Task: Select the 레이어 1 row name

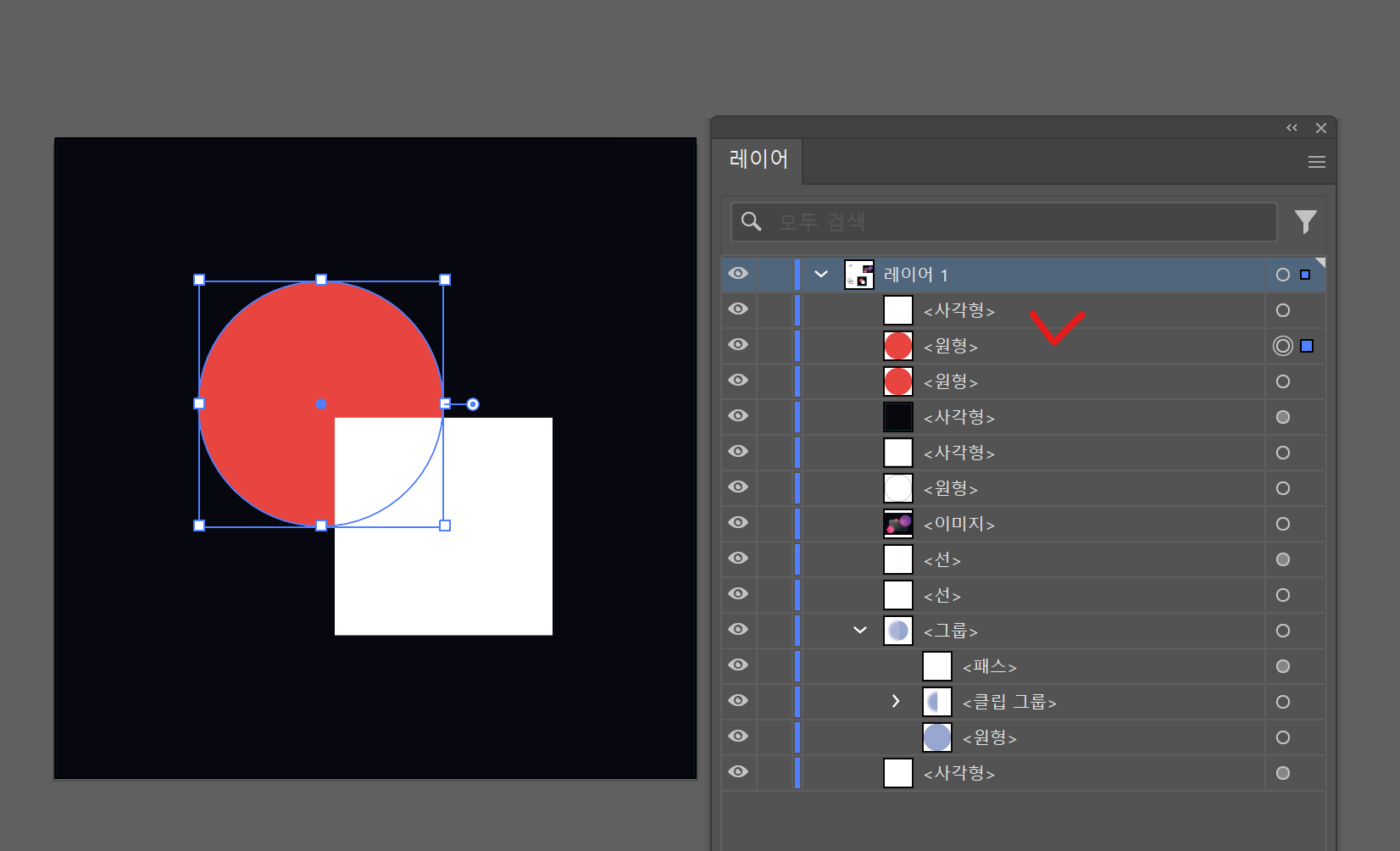Action: tap(915, 275)
